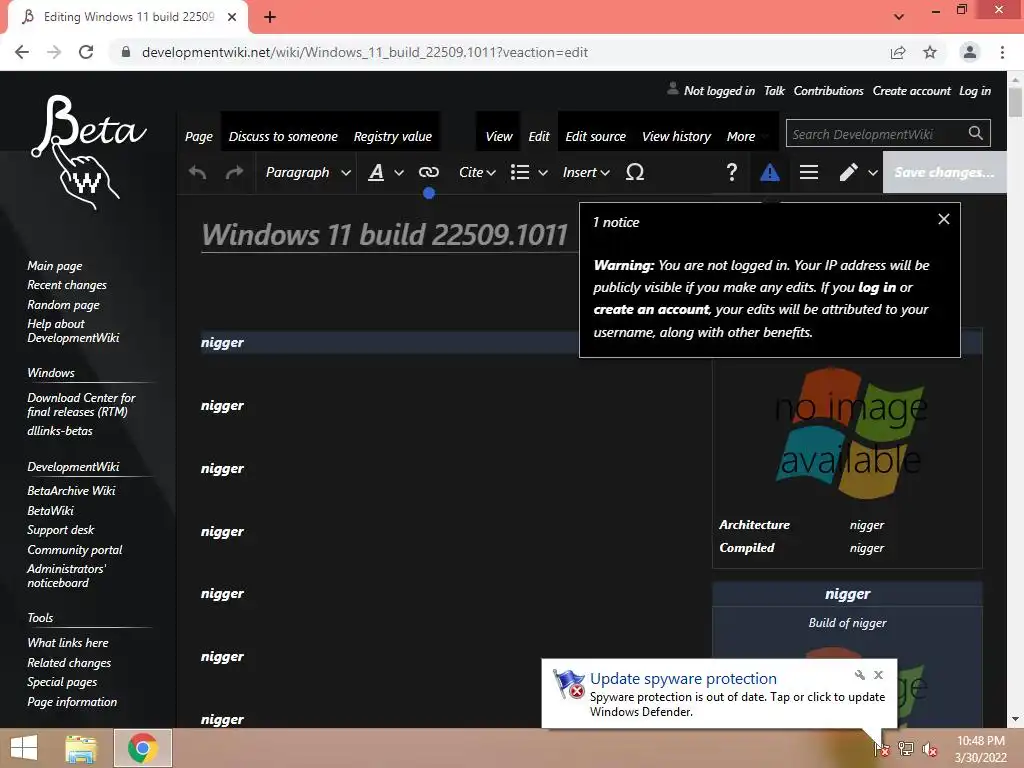Screen dimensions: 1024x768
Task: Open the switch editor pencil dropdown
Action: tap(858, 172)
